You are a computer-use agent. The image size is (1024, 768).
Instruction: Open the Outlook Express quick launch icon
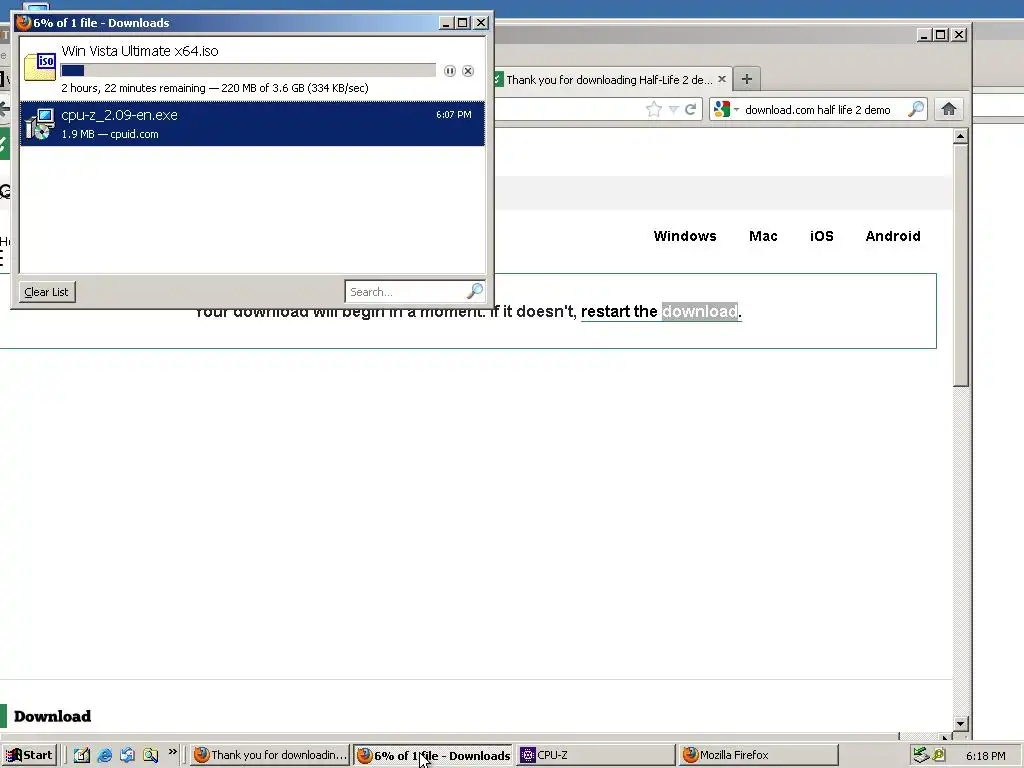[127, 755]
